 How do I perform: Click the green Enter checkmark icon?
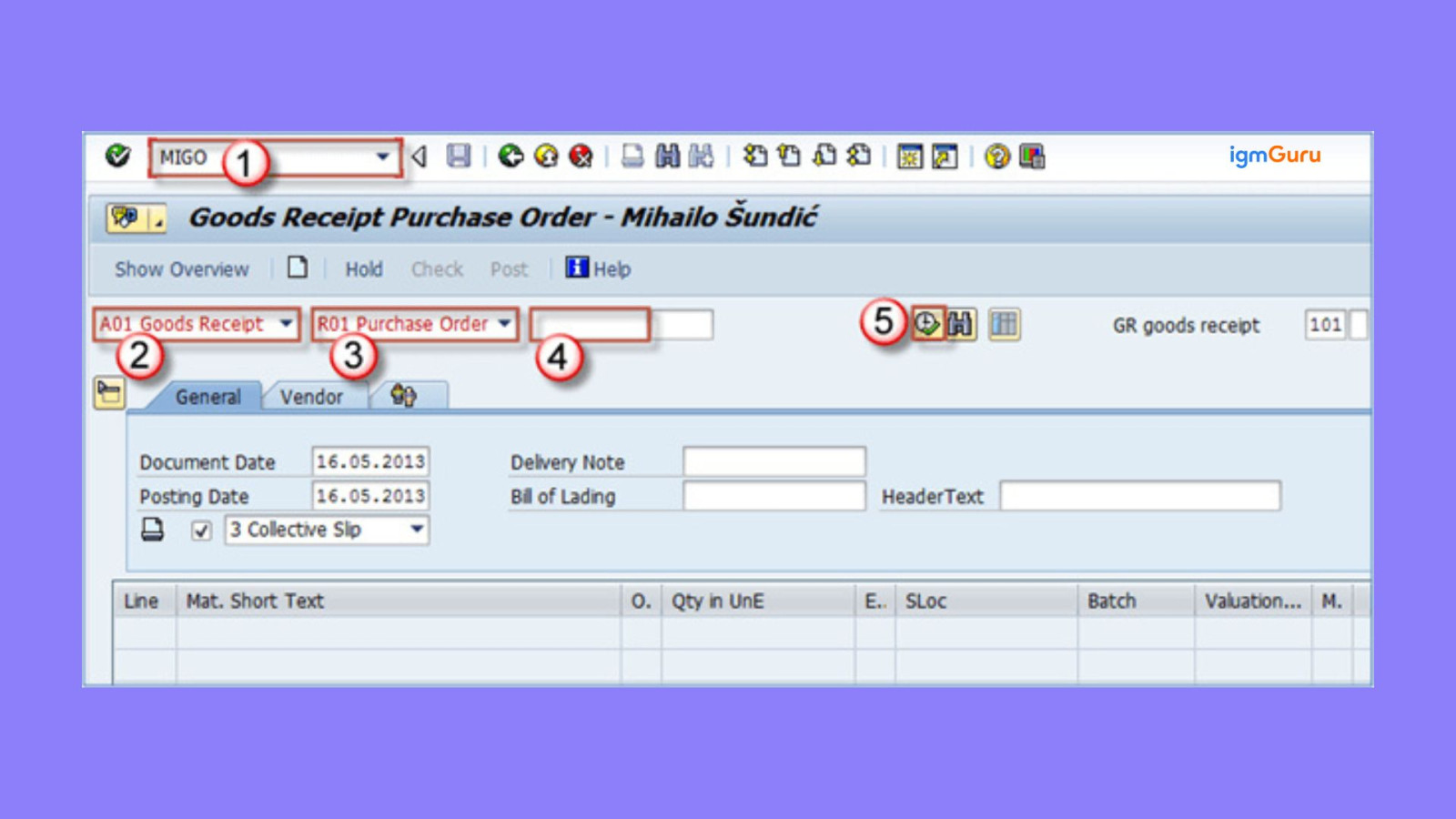pyautogui.click(x=117, y=157)
